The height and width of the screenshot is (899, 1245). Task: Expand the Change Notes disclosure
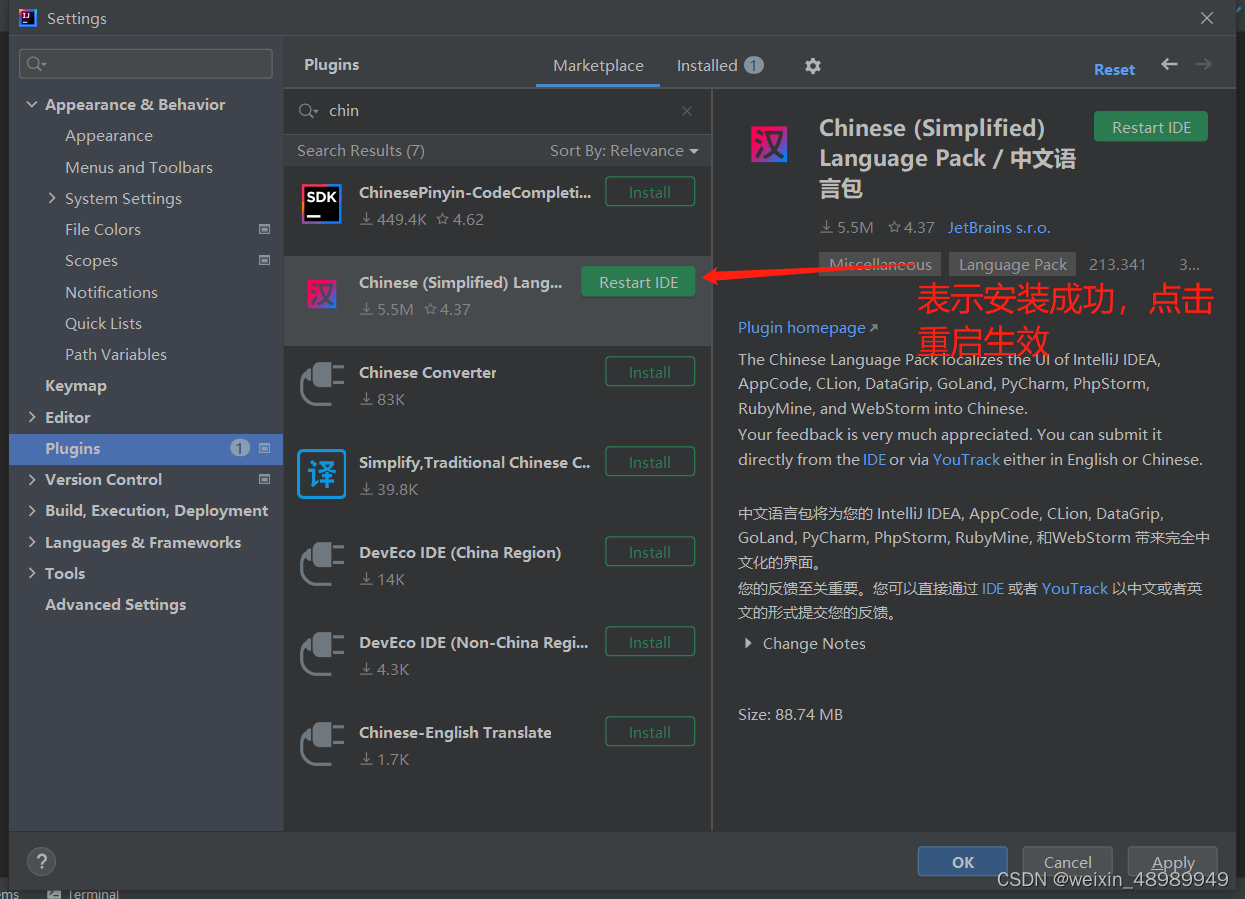[x=748, y=644]
